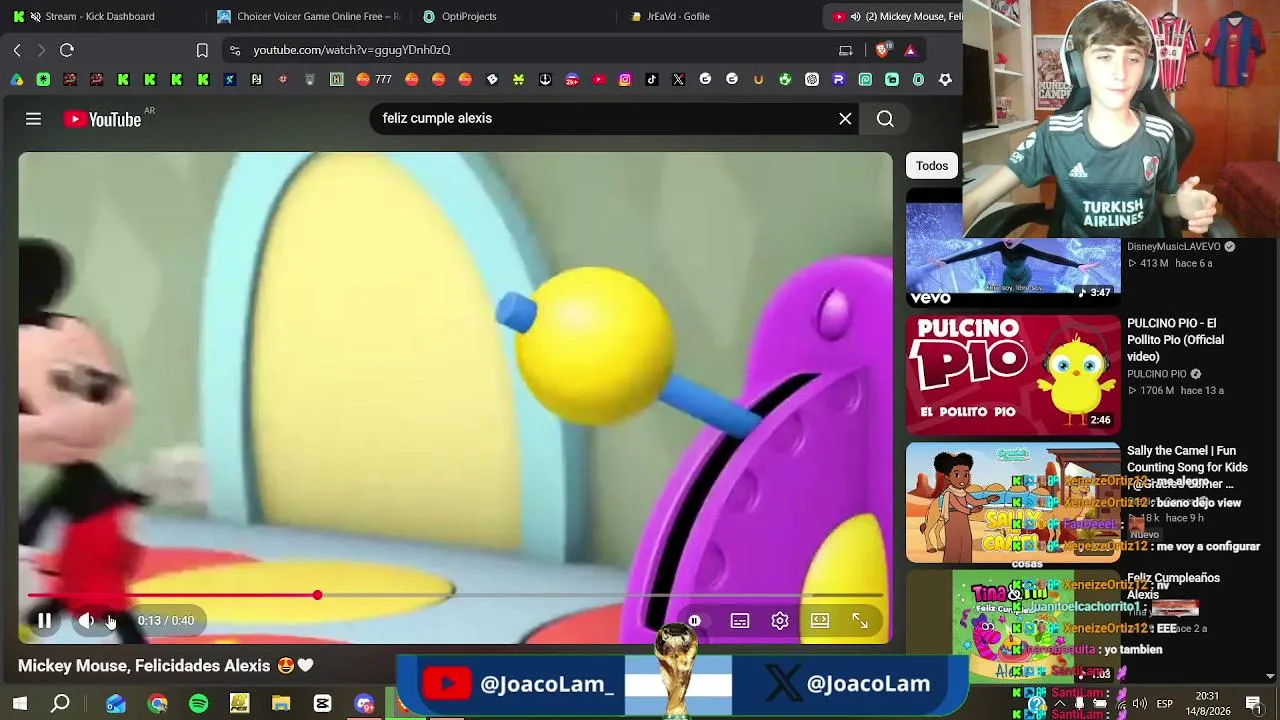The width and height of the screenshot is (1280, 720).
Task: Select the Todos filter chip
Action: (x=932, y=166)
